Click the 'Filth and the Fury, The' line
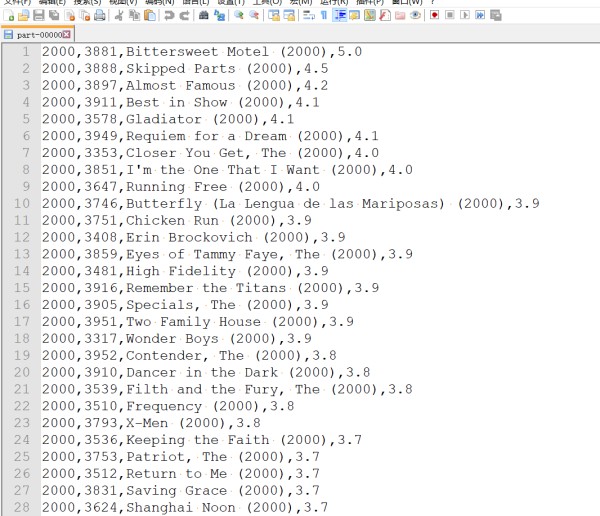The image size is (600, 516). tap(227, 389)
